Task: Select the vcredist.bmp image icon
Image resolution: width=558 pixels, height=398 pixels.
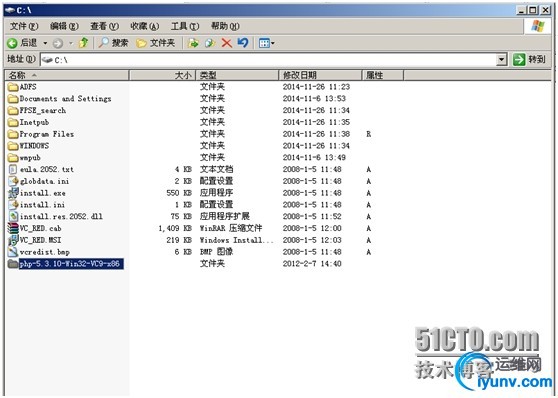Action: pyautogui.click(x=13, y=252)
